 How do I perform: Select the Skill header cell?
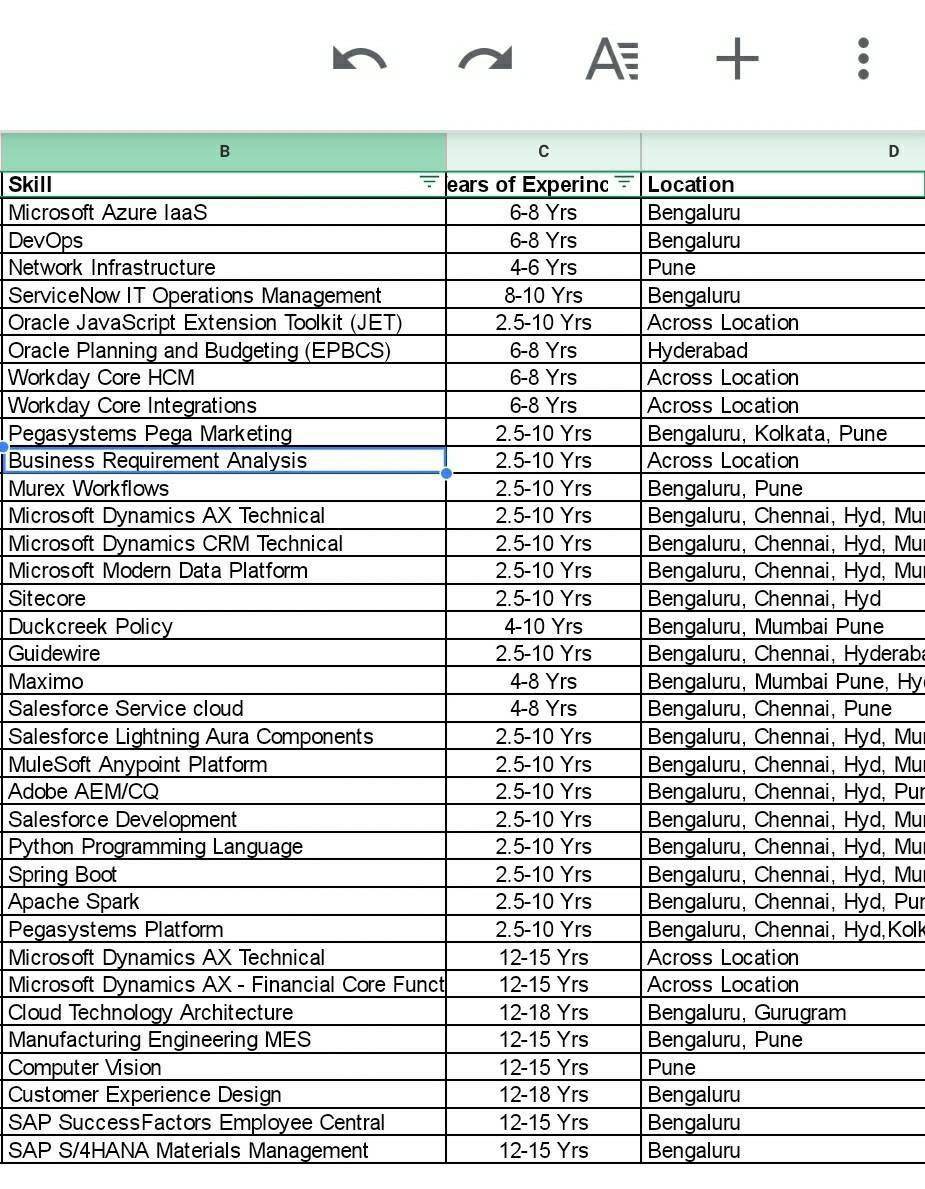coord(224,184)
